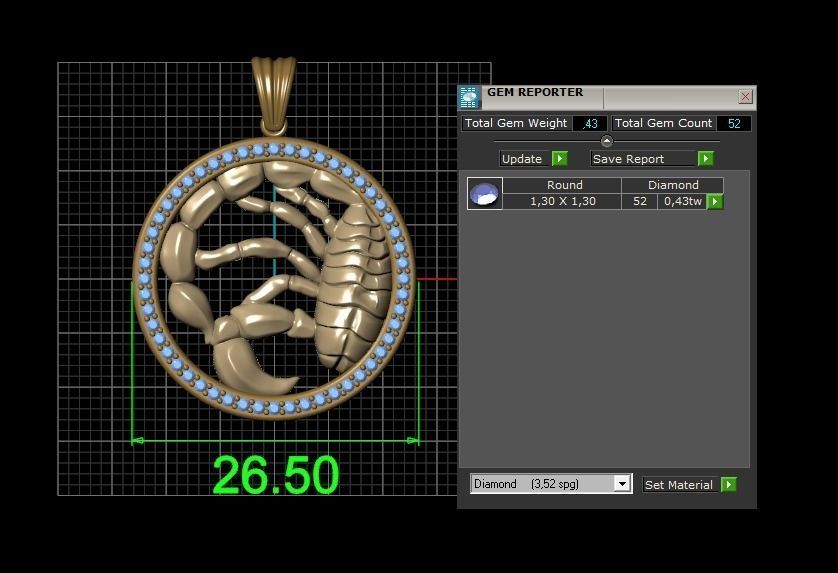This screenshot has width=838, height=573.
Task: Collapse panel using the round arrow handle
Action: (x=607, y=141)
